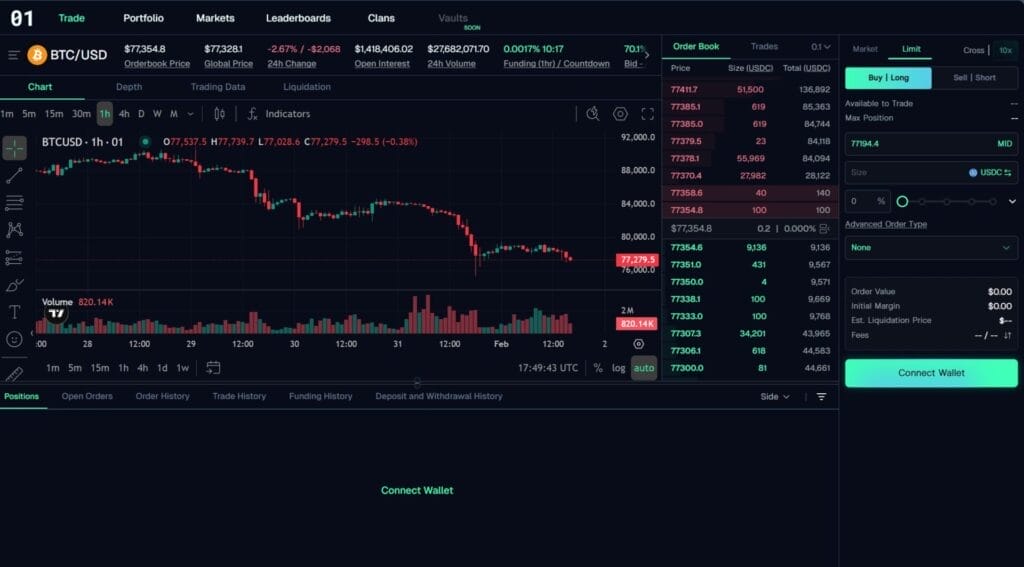This screenshot has width=1024, height=567.
Task: Open the Clans page
Action: pos(381,18)
